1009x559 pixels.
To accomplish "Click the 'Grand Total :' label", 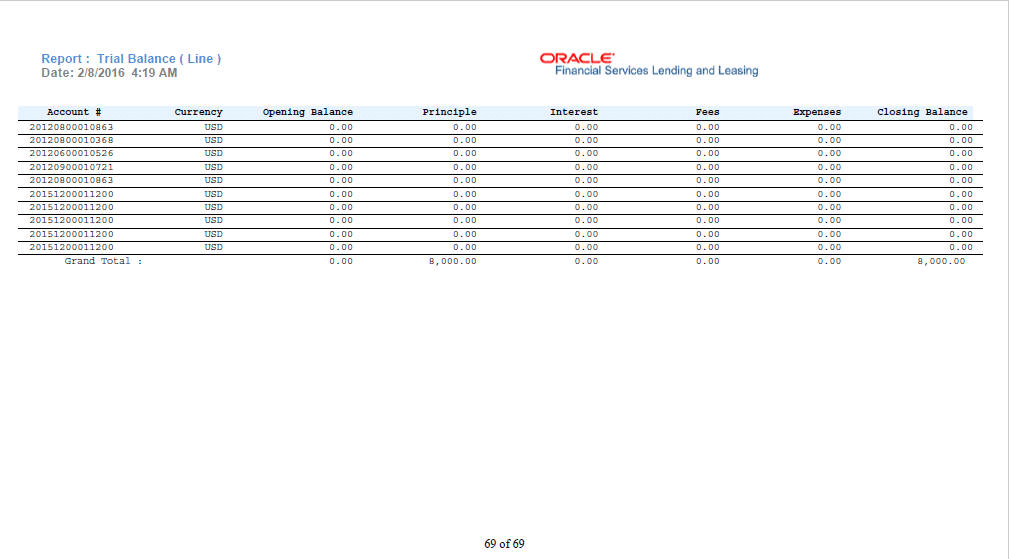I will pos(103,261).
